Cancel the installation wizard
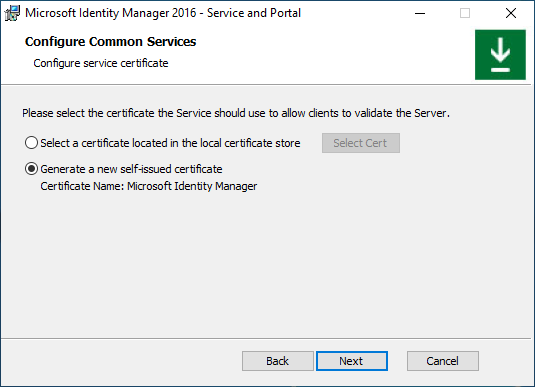The height and width of the screenshot is (387, 535). tap(443, 361)
